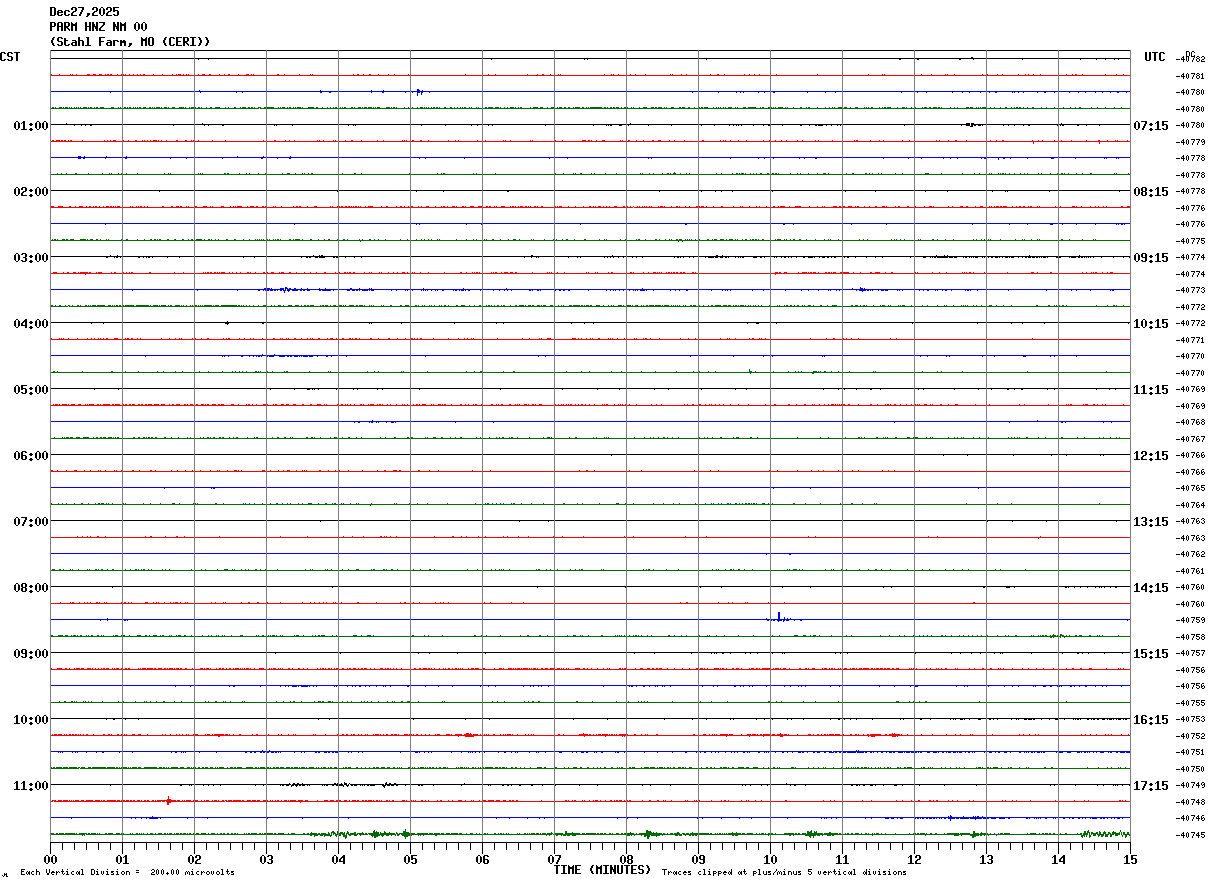Select the 08:00 CST time label

point(31,588)
